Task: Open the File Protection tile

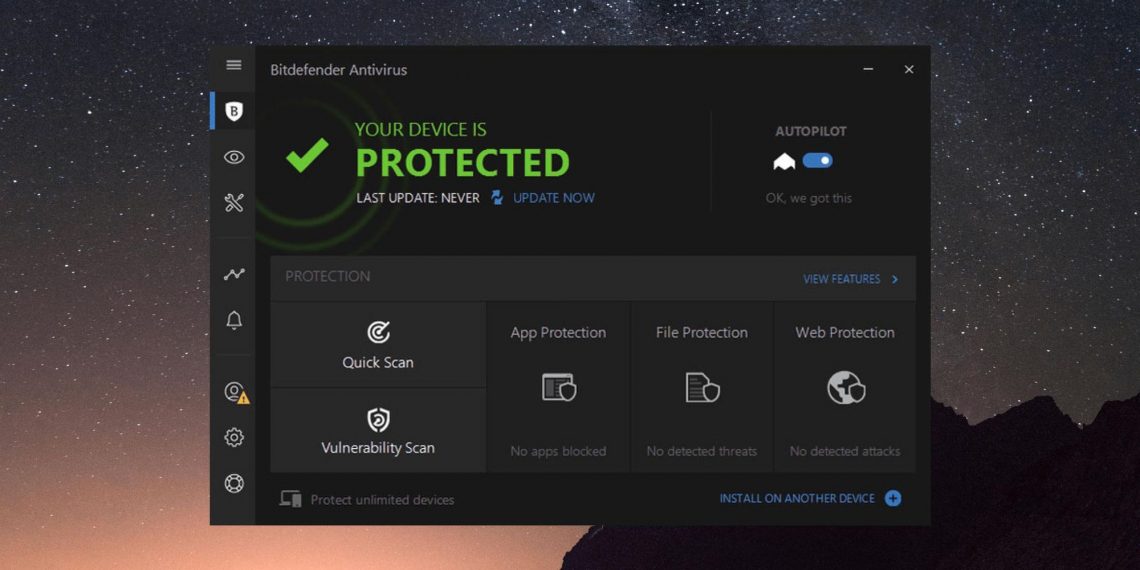Action: [x=702, y=388]
